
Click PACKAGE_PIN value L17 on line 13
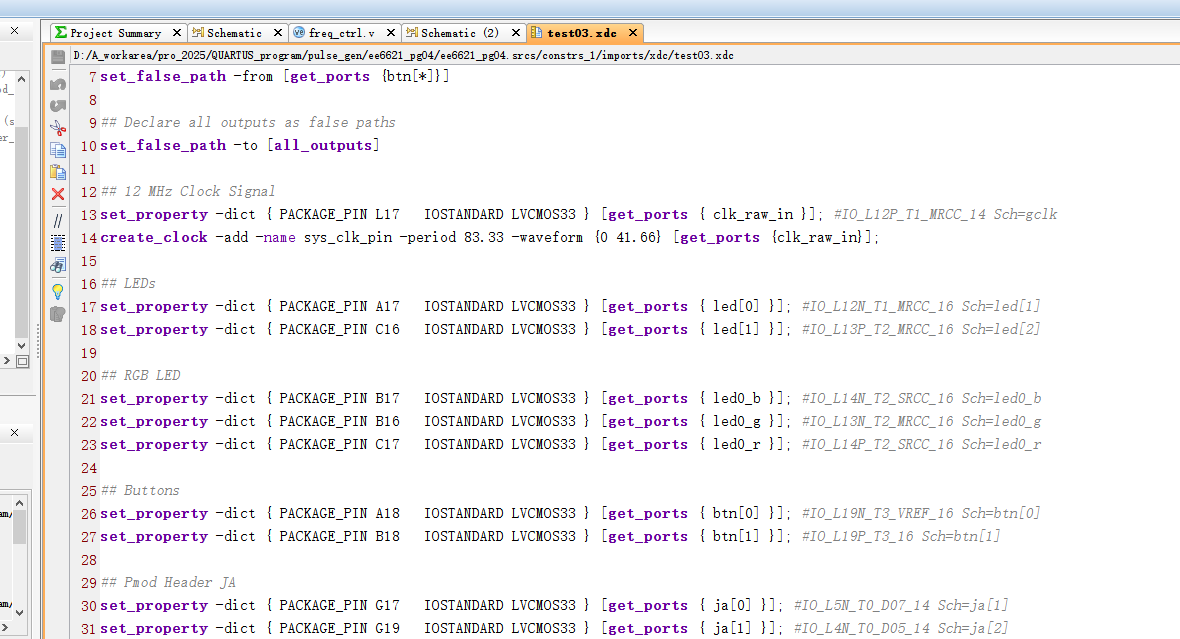(387, 215)
